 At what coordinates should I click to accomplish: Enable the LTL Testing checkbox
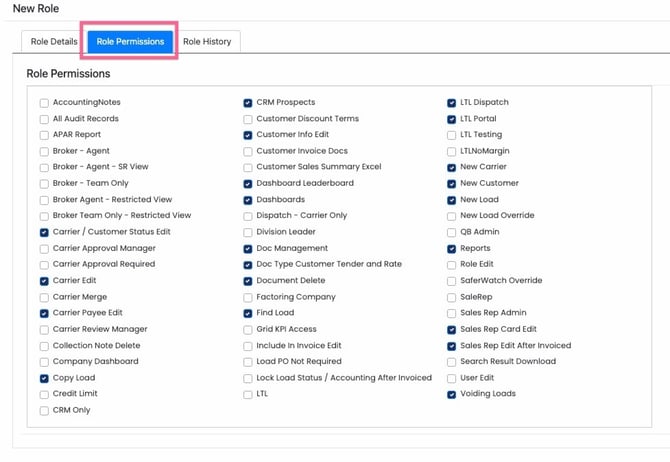pos(452,135)
